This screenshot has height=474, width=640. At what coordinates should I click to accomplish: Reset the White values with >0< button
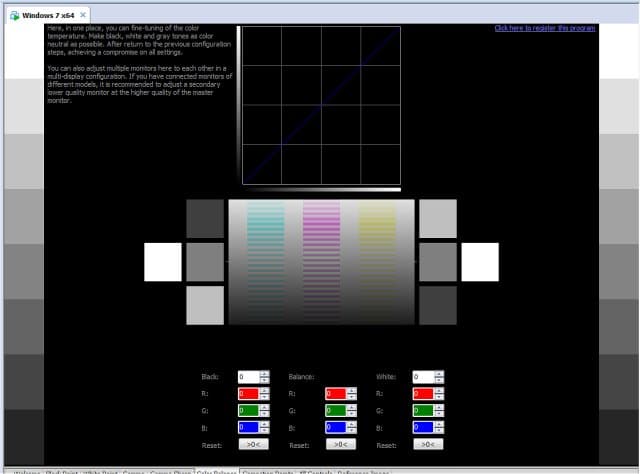[428, 444]
